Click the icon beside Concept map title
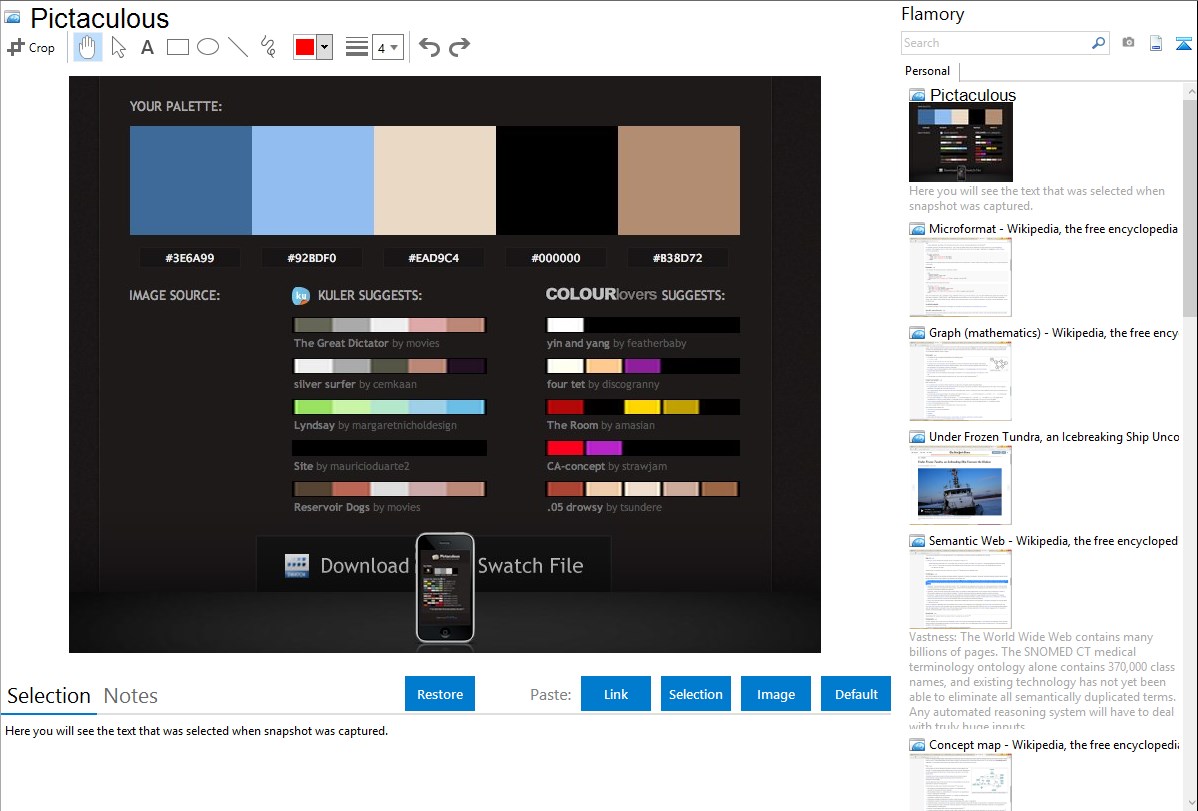 pyautogui.click(x=917, y=745)
